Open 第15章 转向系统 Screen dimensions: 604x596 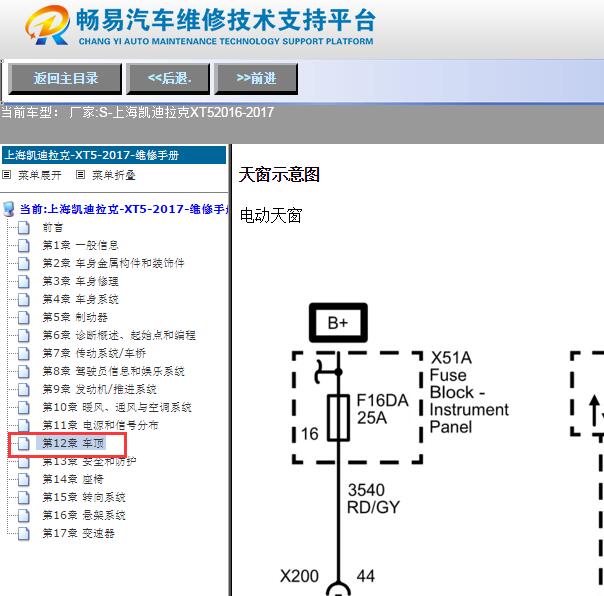(x=84, y=497)
